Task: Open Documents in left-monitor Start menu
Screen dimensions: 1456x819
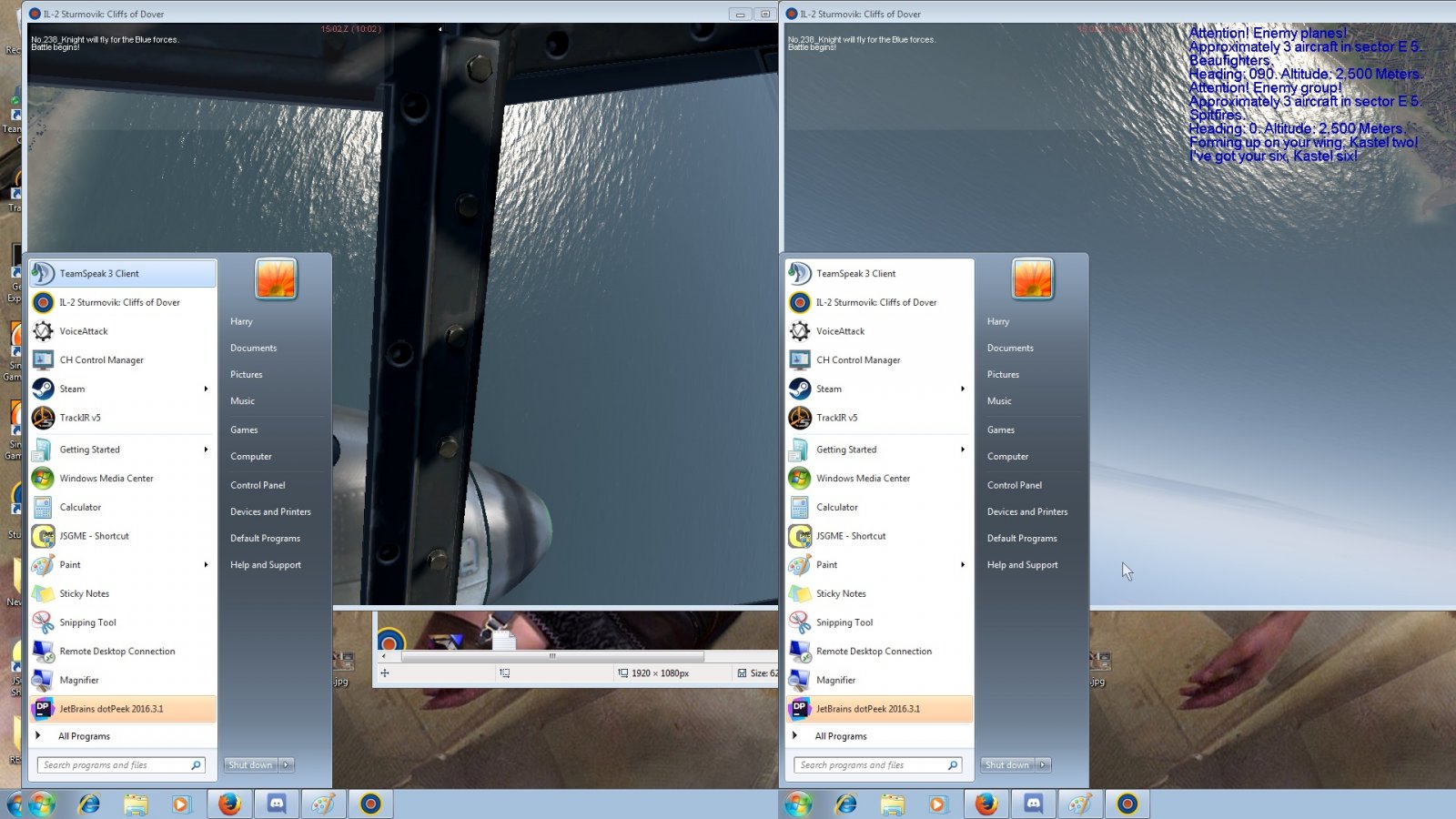Action: click(254, 348)
